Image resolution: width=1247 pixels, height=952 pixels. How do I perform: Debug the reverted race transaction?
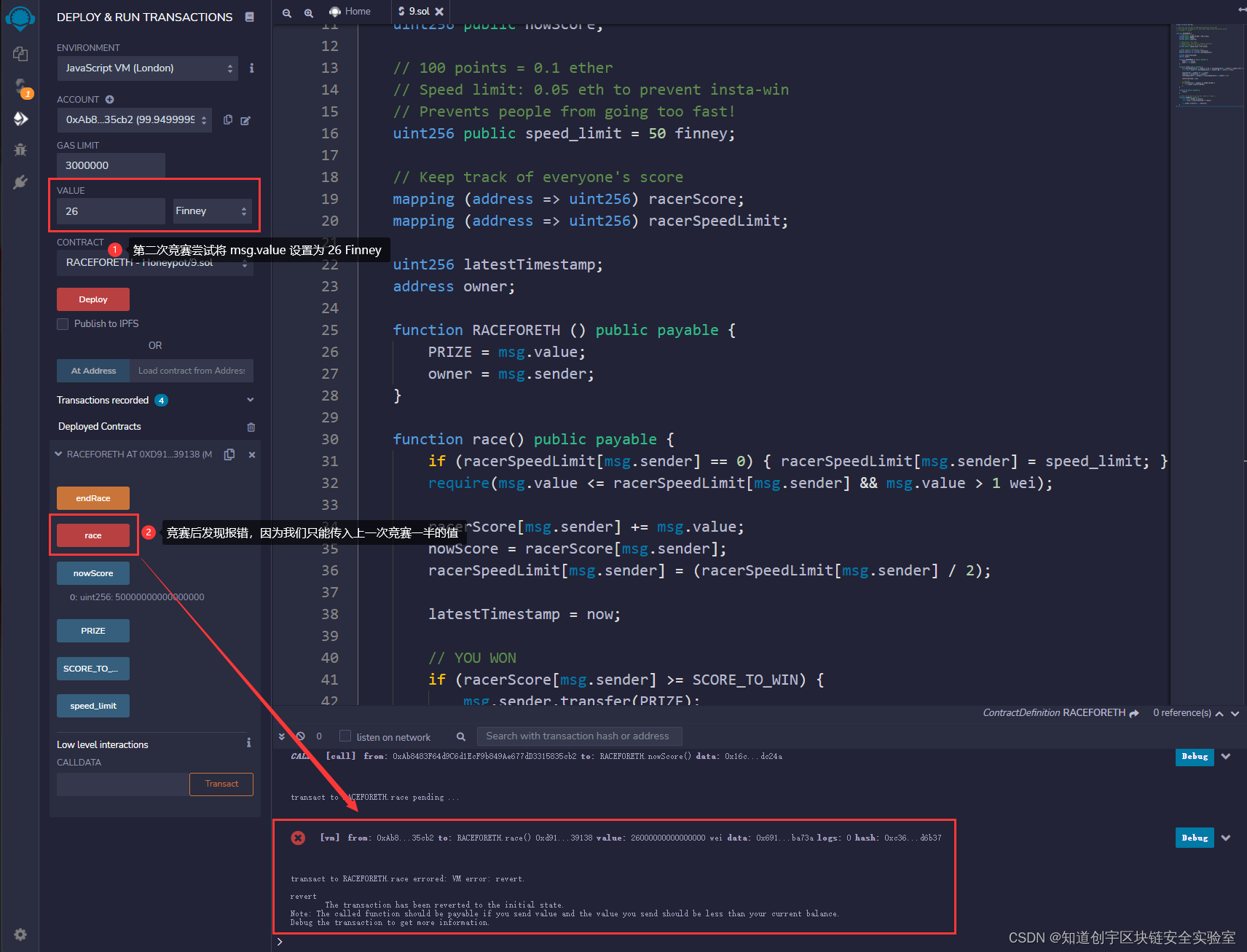click(x=1195, y=838)
